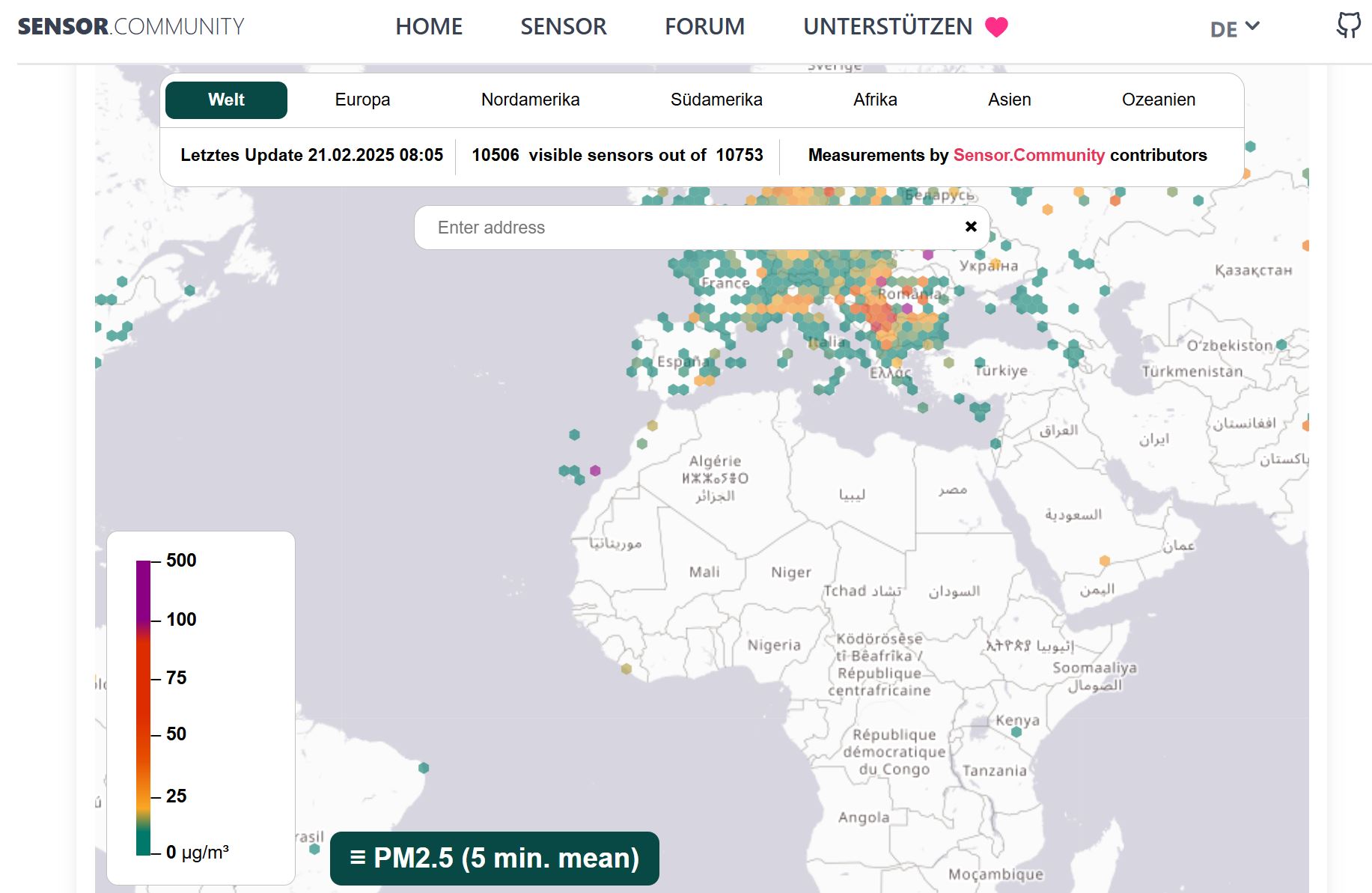Screen dimensions: 1372x893
Task: Click the heart icon beside UNTERSTÜTZEN
Action: coord(996,26)
